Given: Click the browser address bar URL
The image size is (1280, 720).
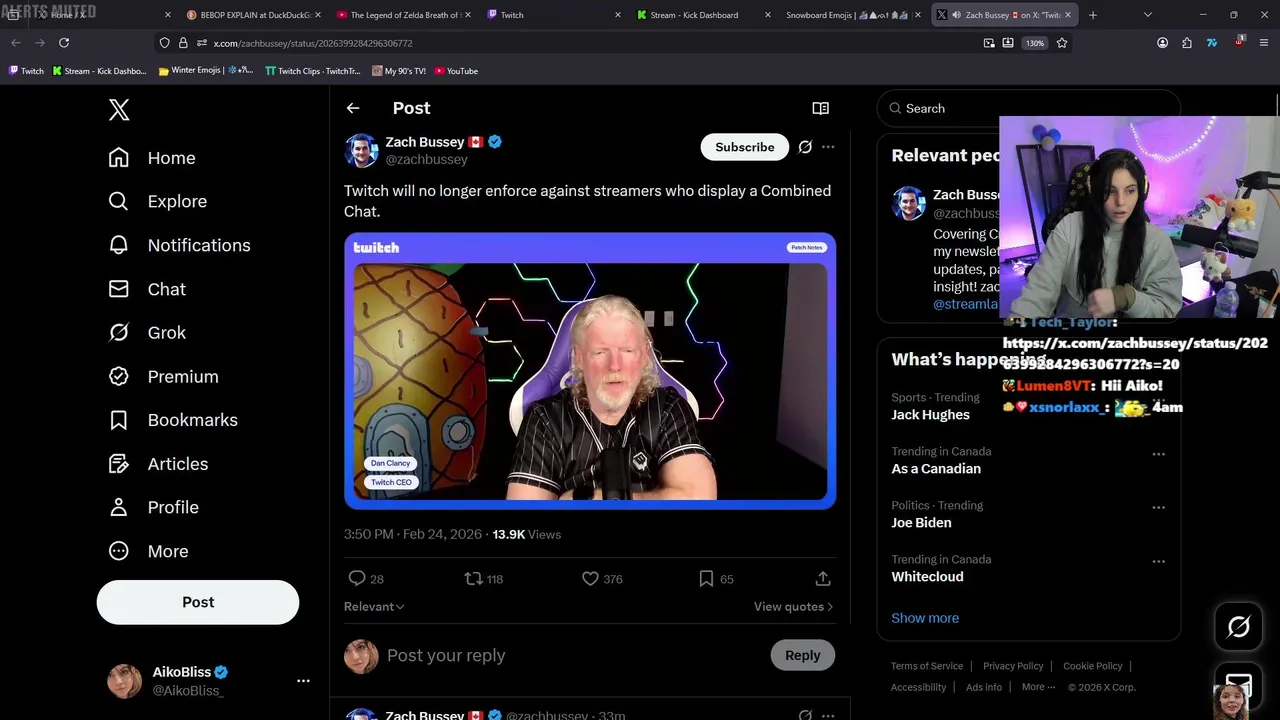Looking at the screenshot, I should 313,43.
